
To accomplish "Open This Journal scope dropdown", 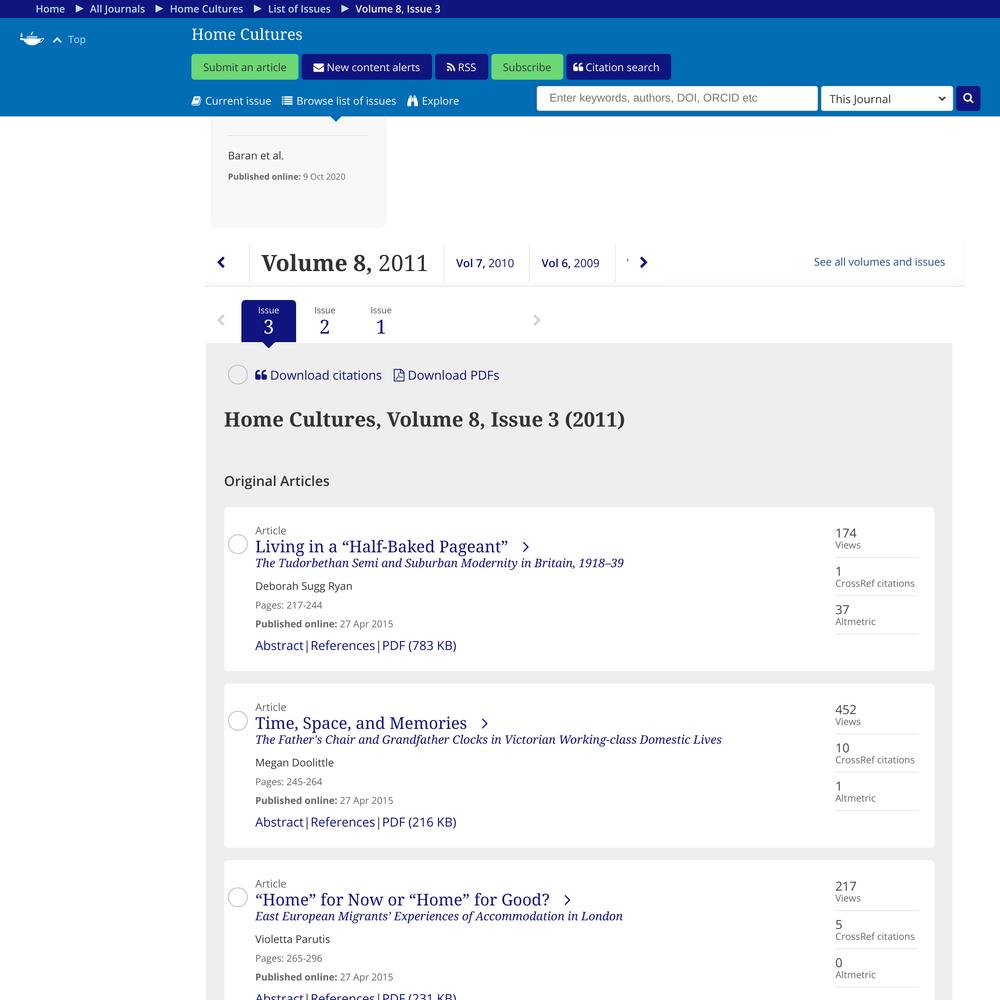I will (x=886, y=98).
